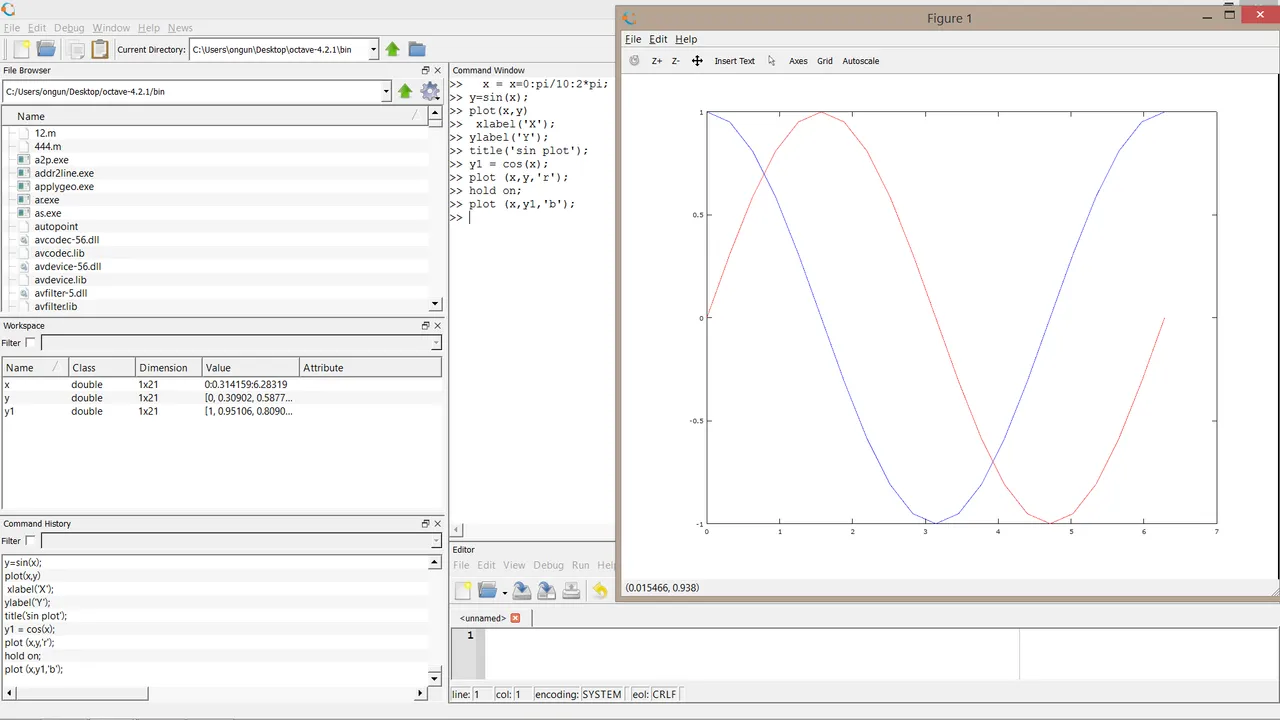Select avcodec-56.dll in File Browser
Viewport: 1280px width, 720px height.
pyautogui.click(x=66, y=240)
